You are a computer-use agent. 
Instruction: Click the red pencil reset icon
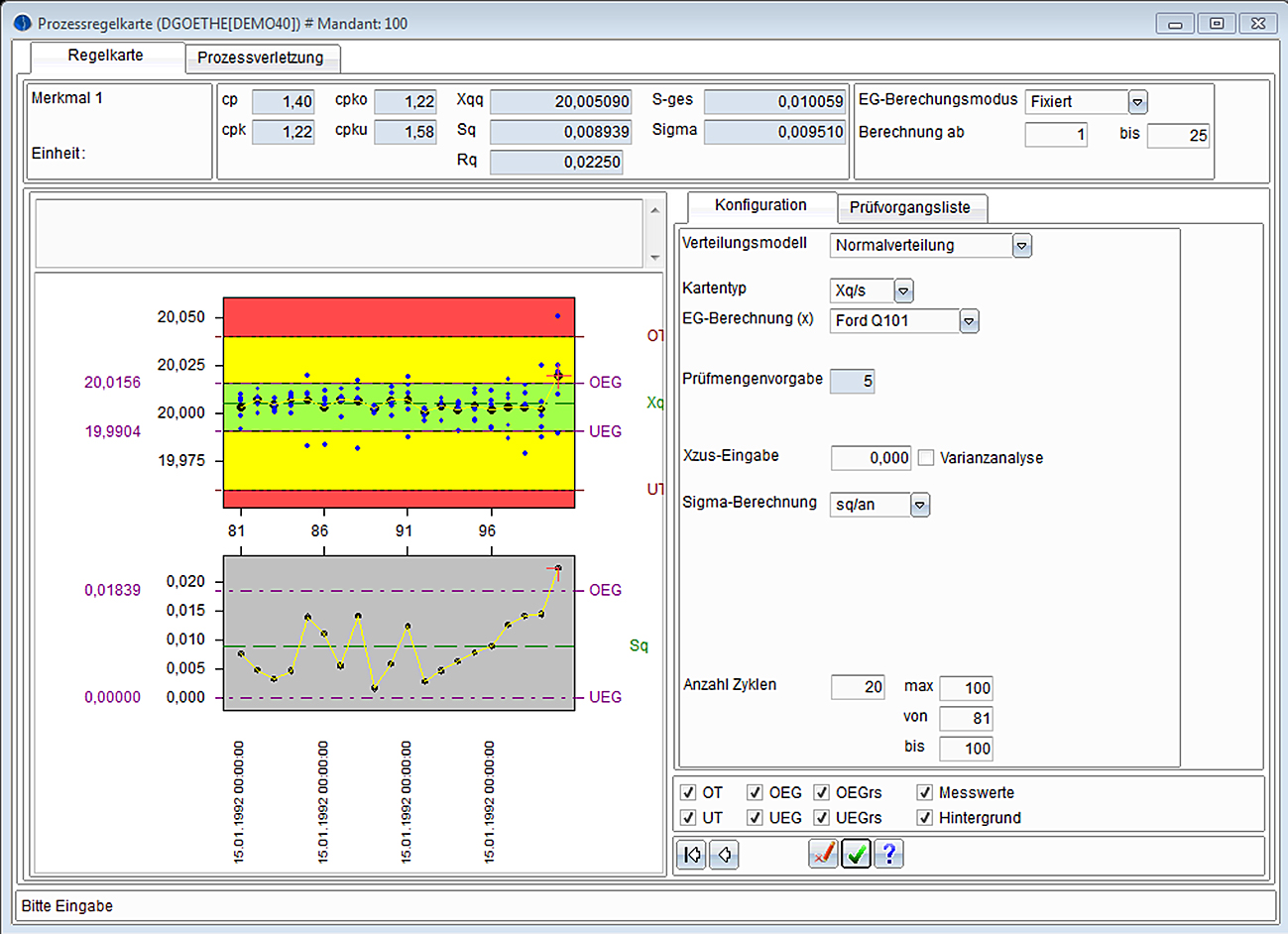823,854
